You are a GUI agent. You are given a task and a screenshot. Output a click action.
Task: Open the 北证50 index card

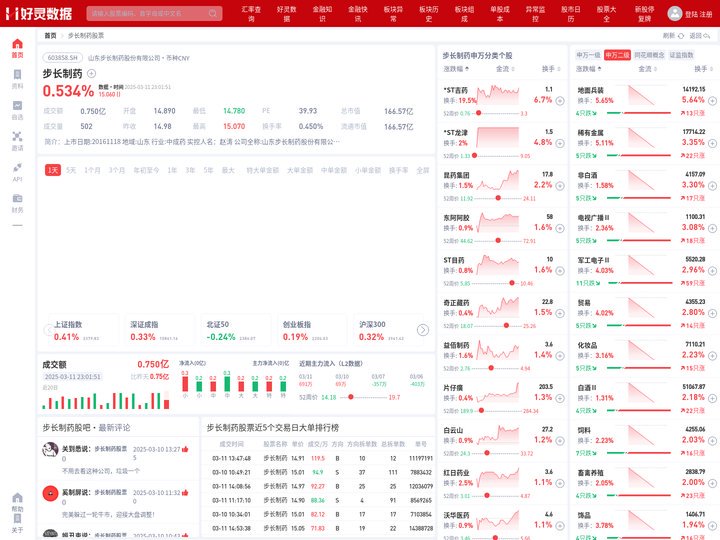pos(234,331)
